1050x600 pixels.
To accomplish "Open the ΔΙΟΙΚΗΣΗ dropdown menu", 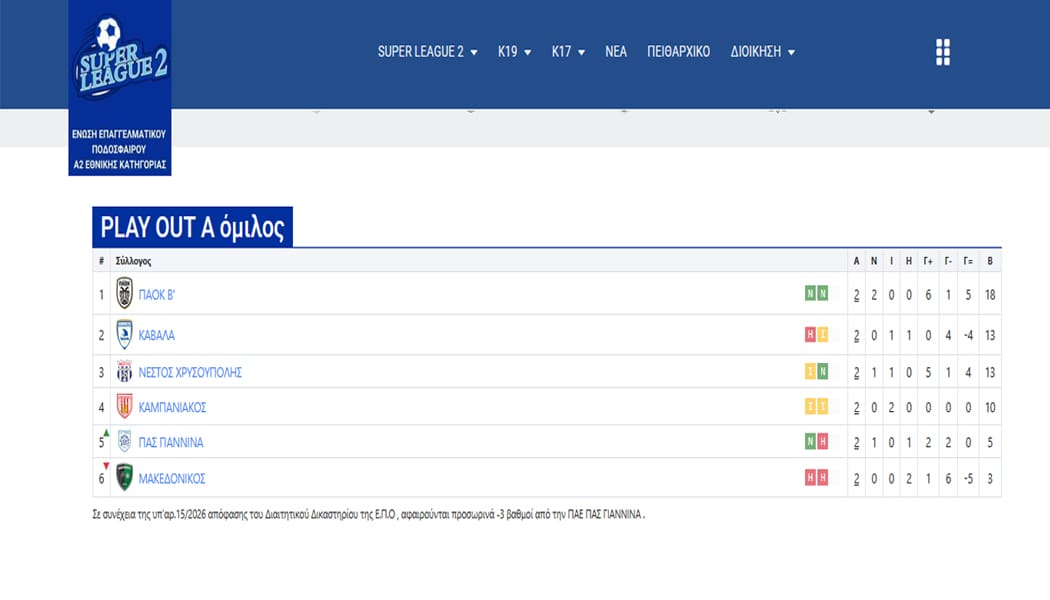I will (x=762, y=52).
